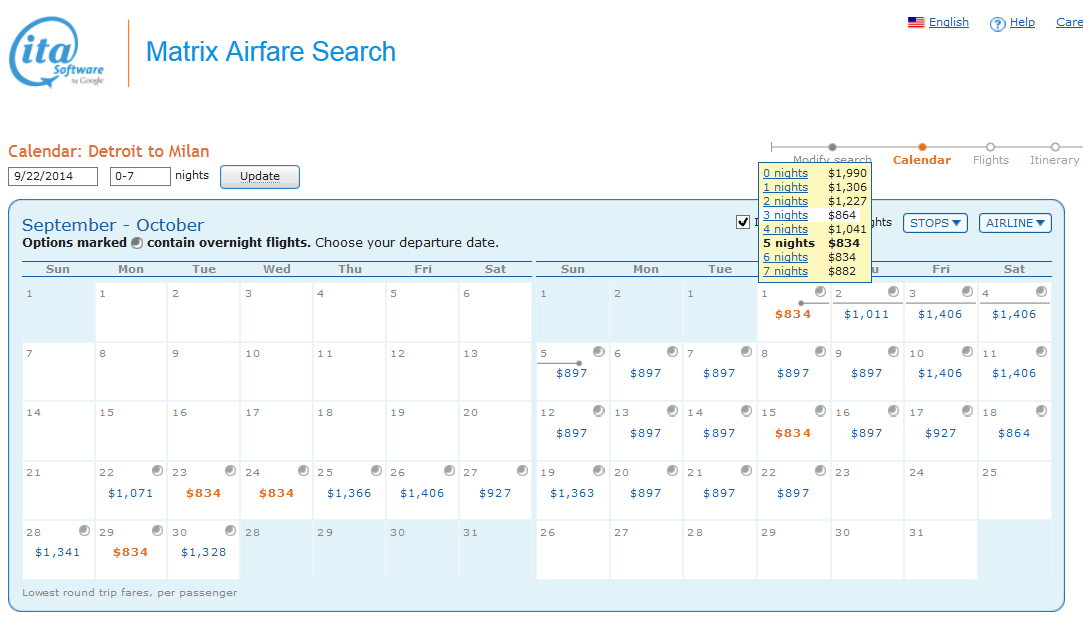This screenshot has height=628, width=1083.
Task: Click the Help question mark icon
Action: coord(997,24)
